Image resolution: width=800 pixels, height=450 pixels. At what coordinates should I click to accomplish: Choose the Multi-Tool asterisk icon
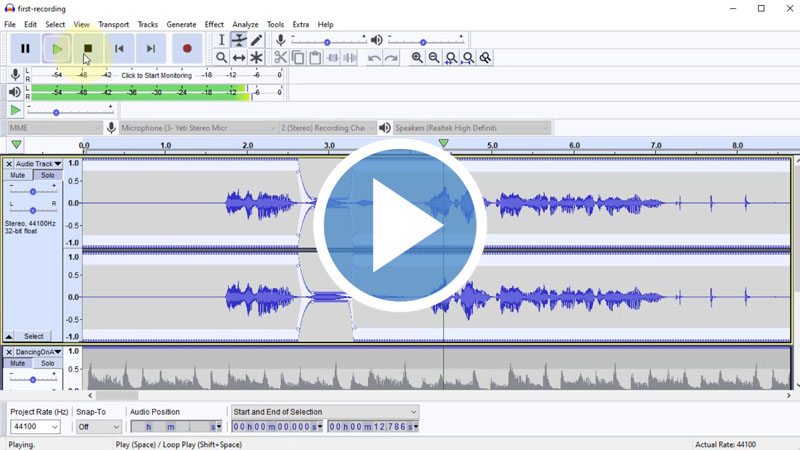pos(257,58)
